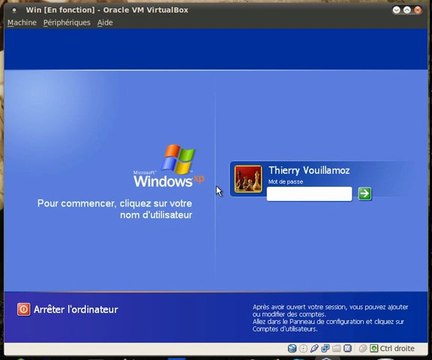
Task: Click the mouse integration status icon
Action: 363,348
